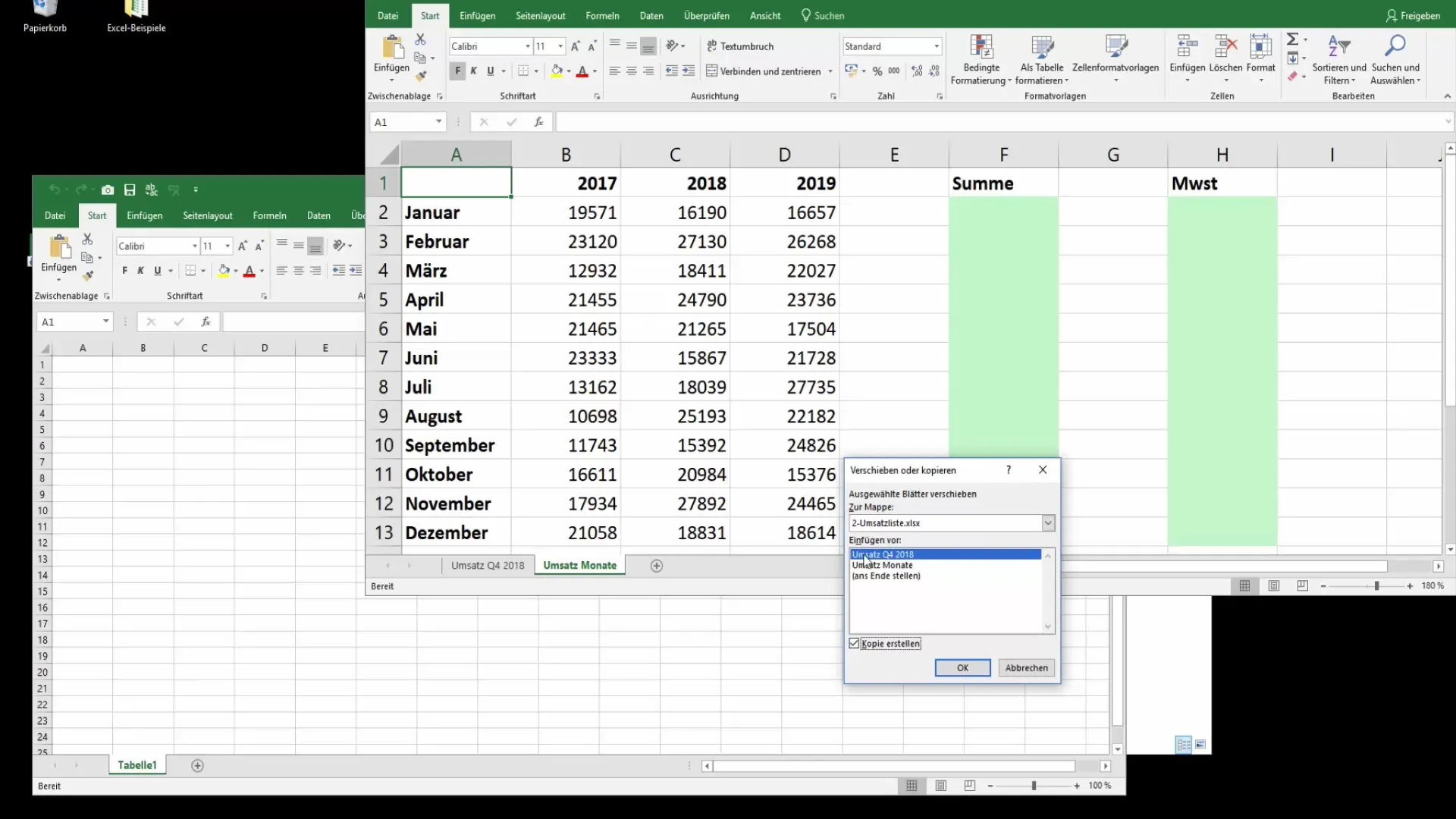Expand Name Box dropdown in front window
Image resolution: width=1456 pixels, height=819 pixels.
pos(438,121)
